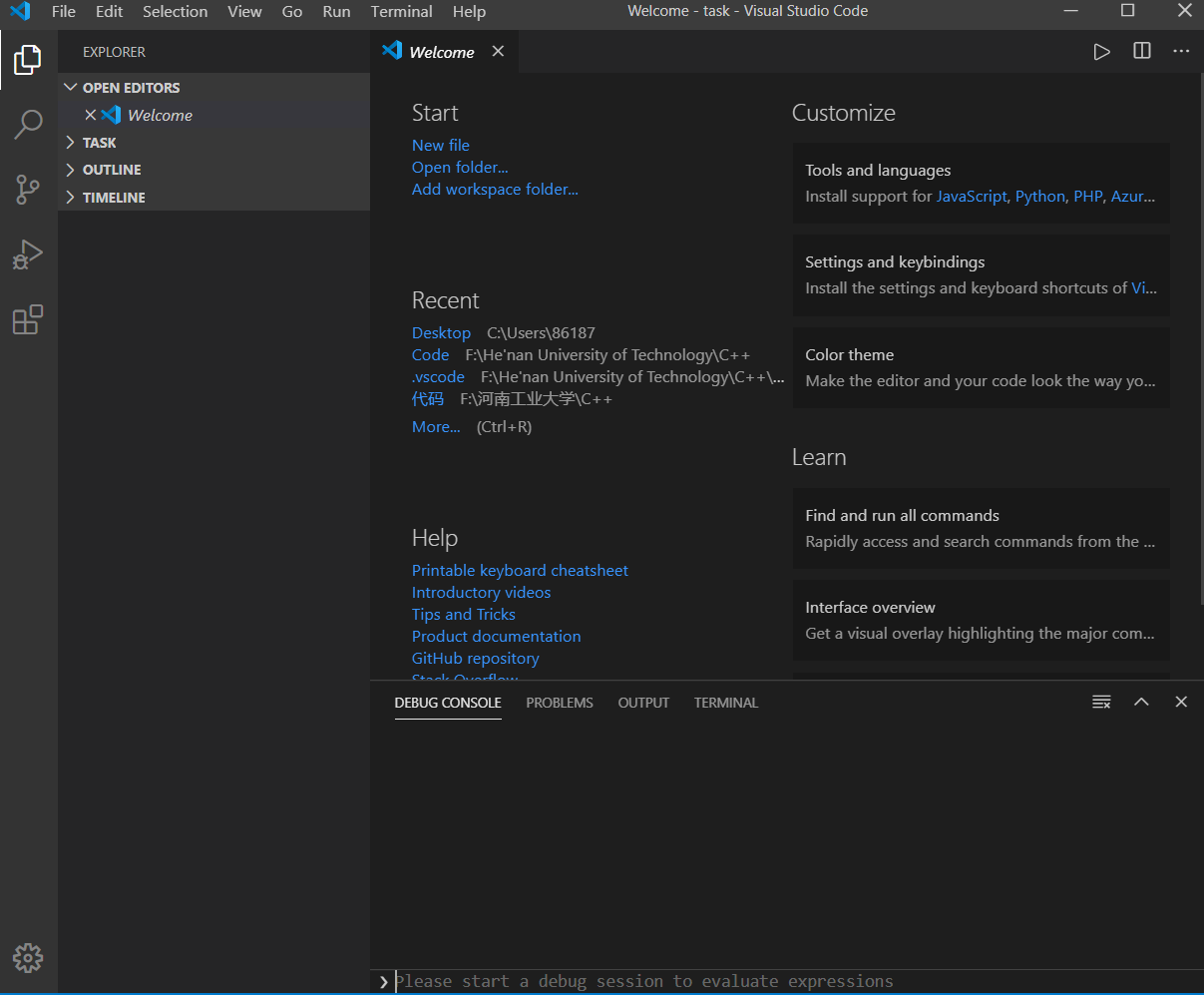Screen dimensions: 1204x995
Task: Click Add workspace folder... link
Action: point(495,189)
